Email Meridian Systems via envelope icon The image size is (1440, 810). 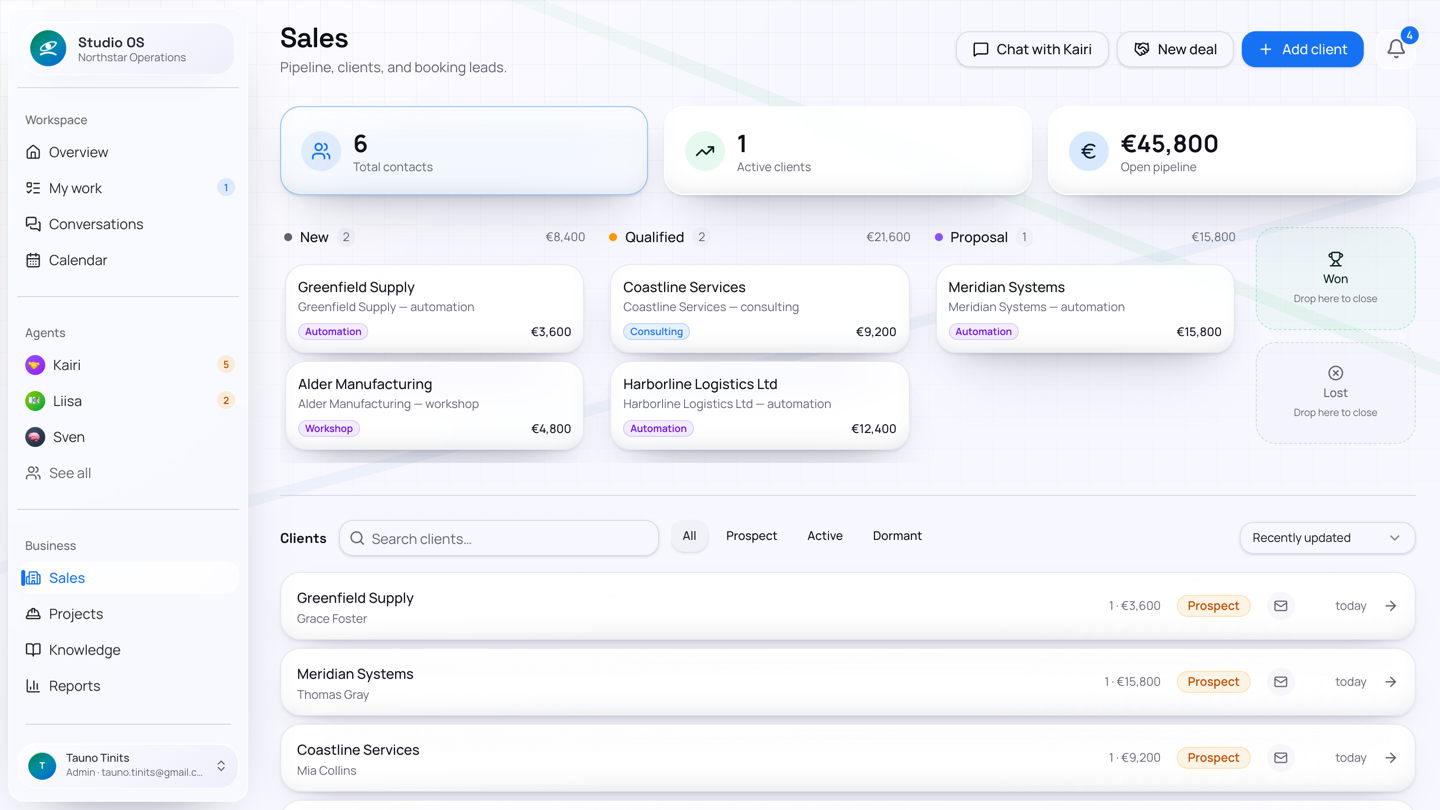tap(1281, 682)
